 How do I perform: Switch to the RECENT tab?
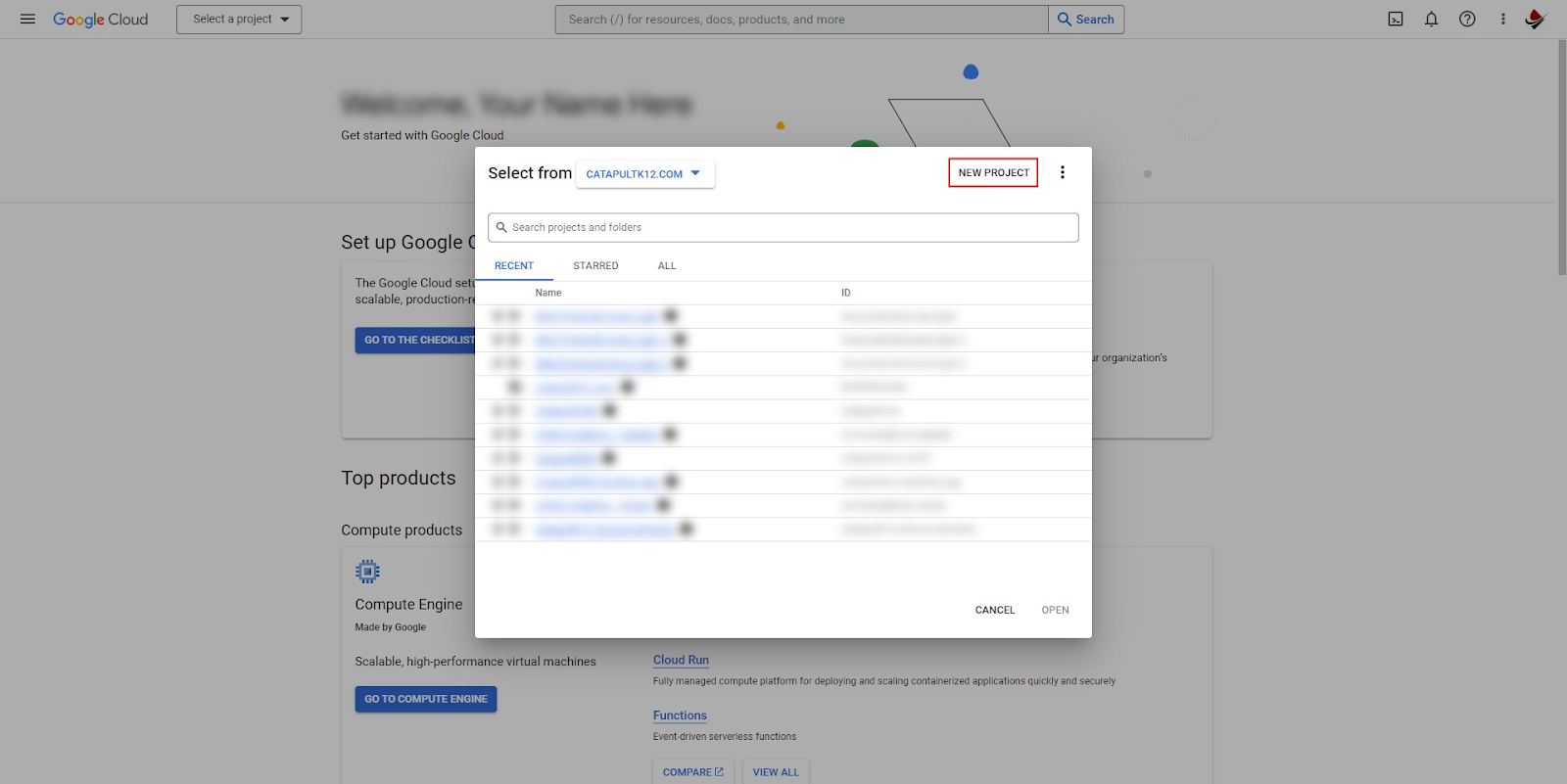pyautogui.click(x=514, y=266)
